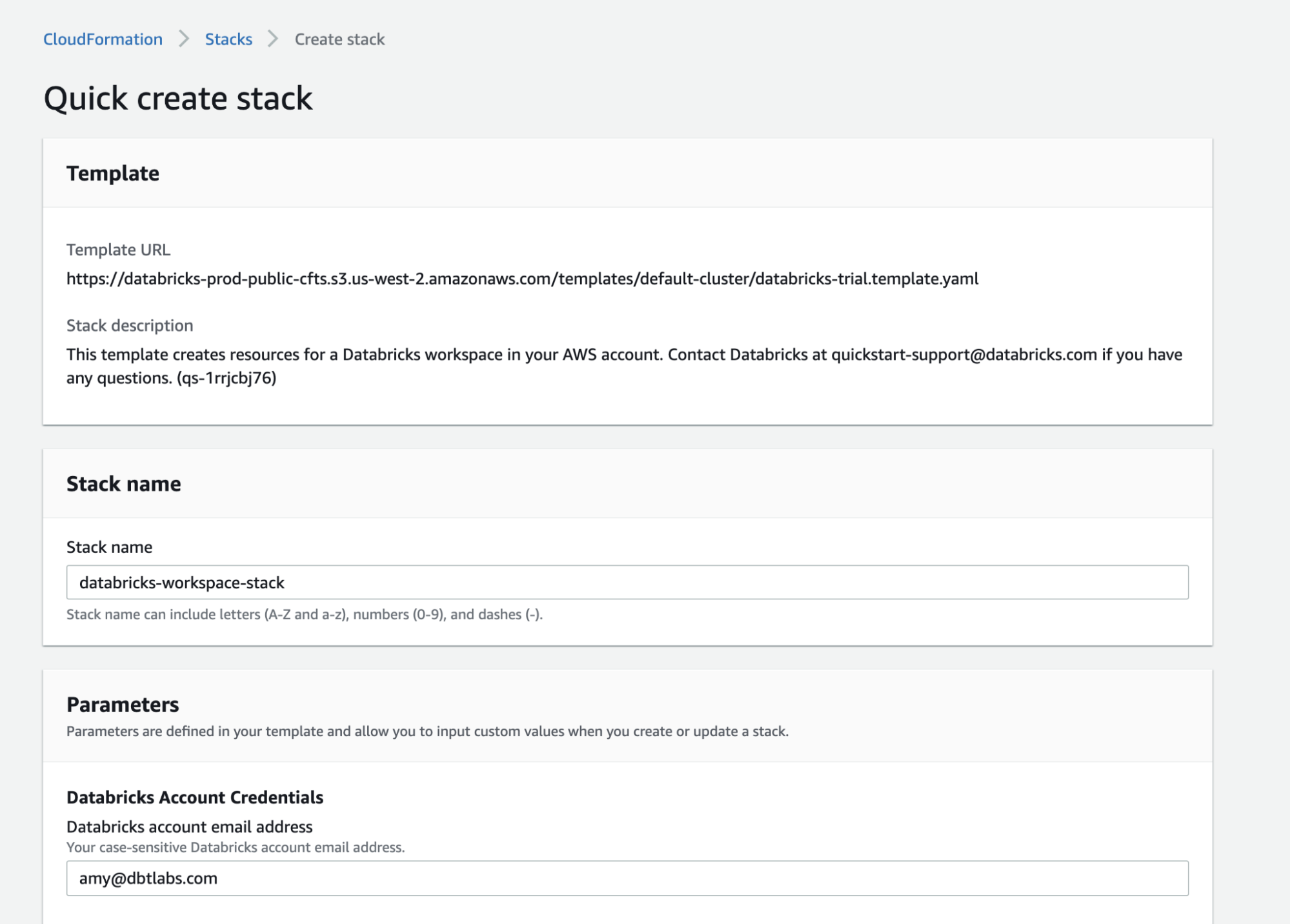Click the case-sensitive email helper text
The image size is (1290, 924).
coord(235,847)
